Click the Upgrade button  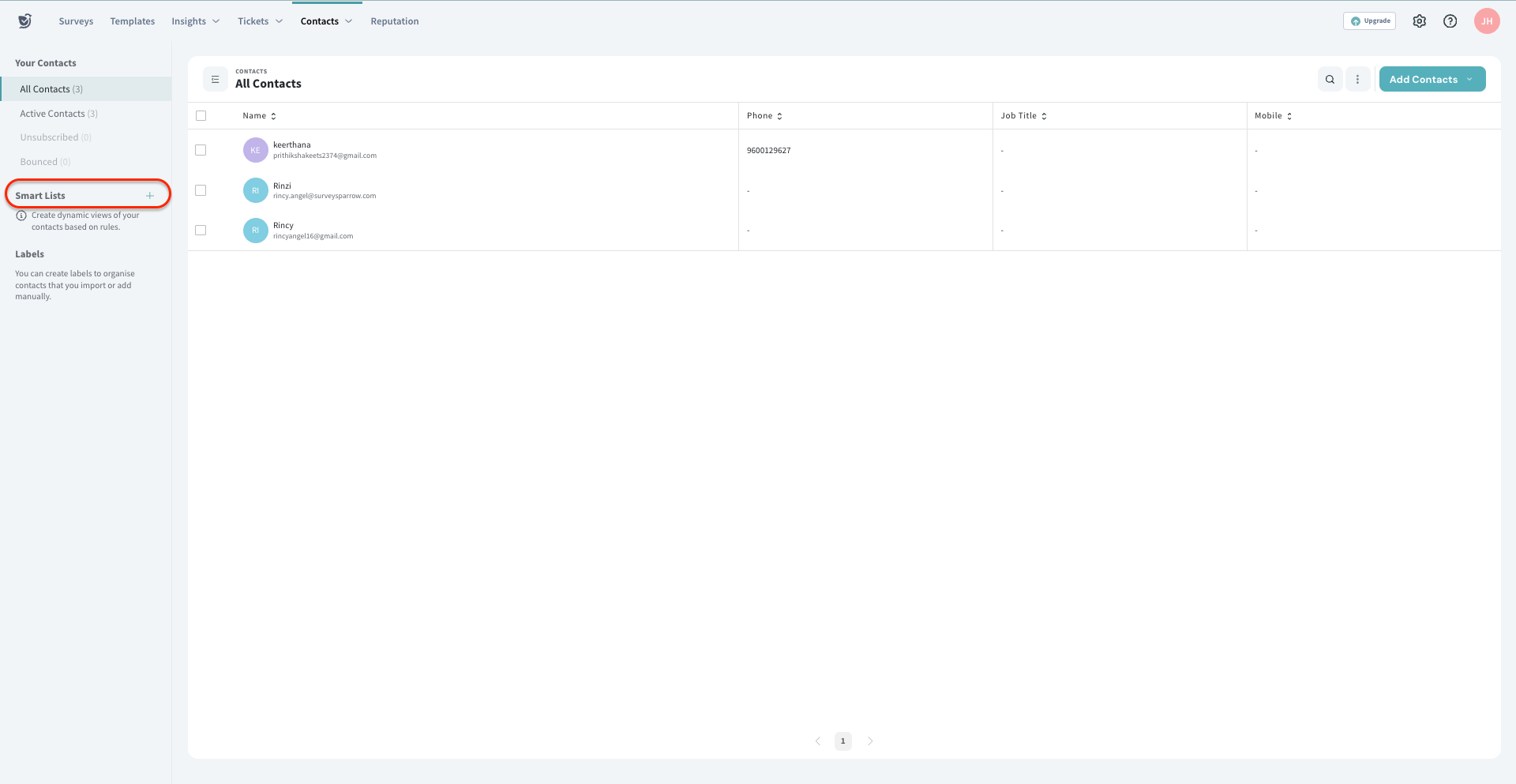(1369, 21)
